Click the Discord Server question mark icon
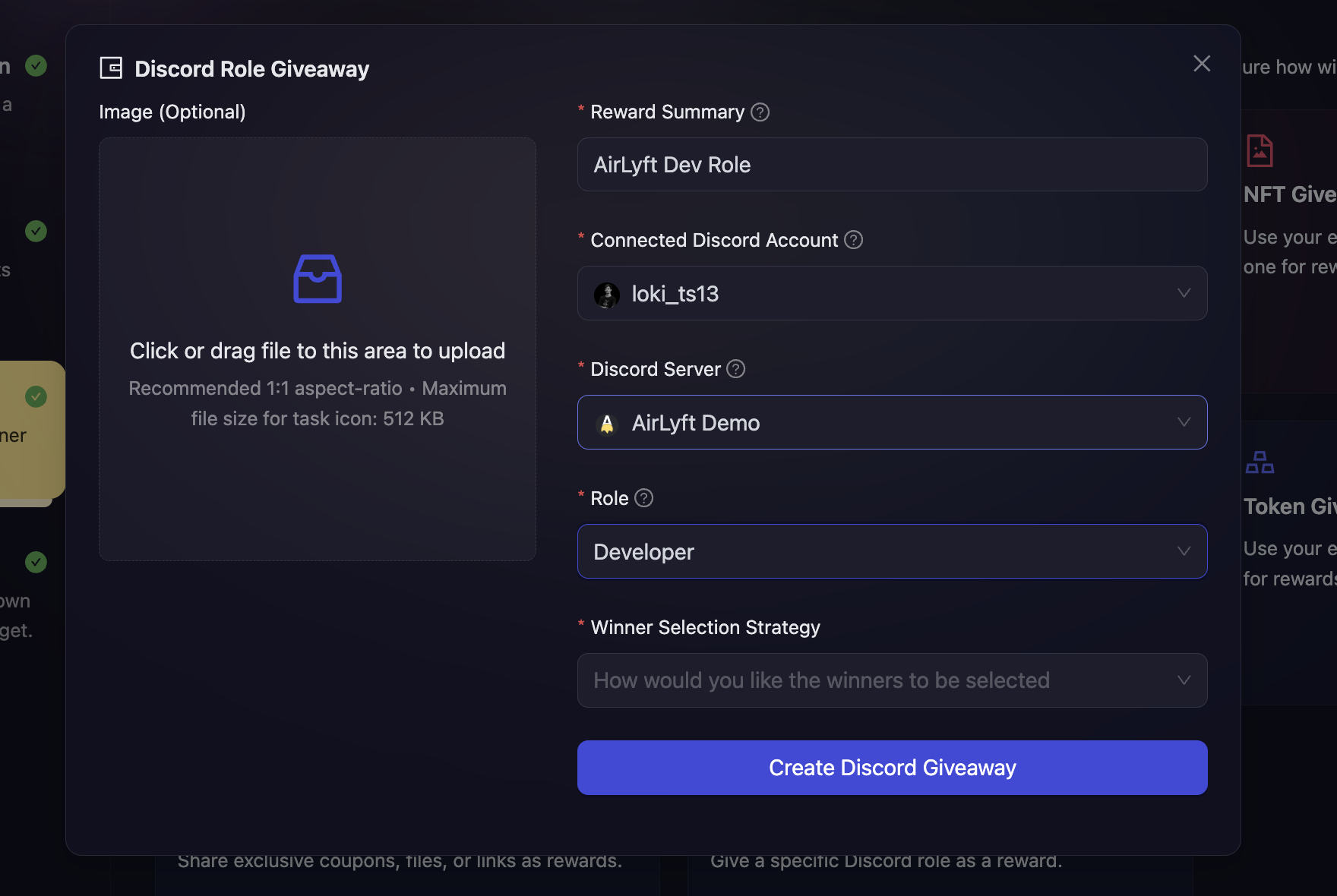Viewport: 1337px width, 896px height. click(x=735, y=369)
